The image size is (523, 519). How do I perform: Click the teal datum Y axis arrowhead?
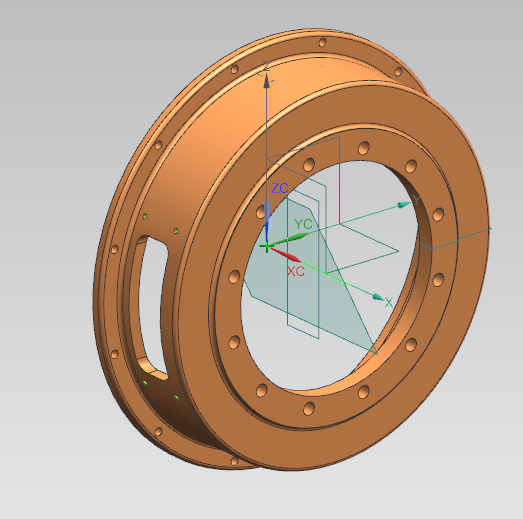click(405, 204)
